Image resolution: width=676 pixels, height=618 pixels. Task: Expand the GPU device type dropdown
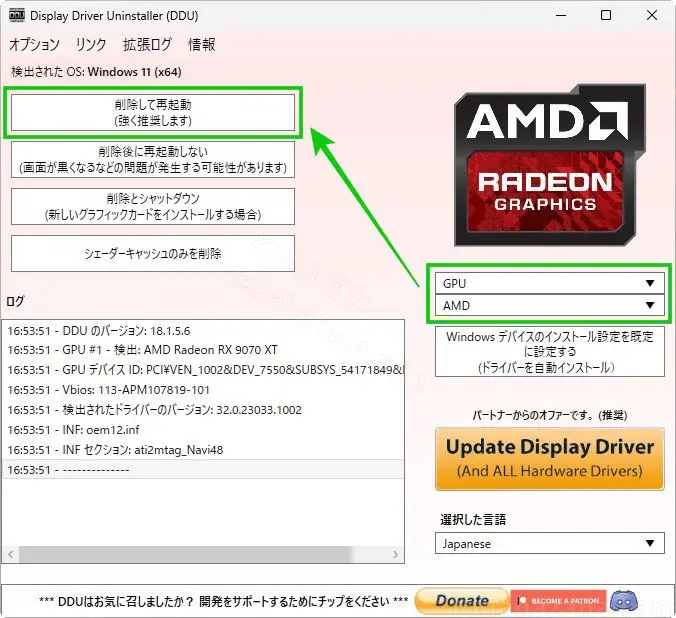pyautogui.click(x=550, y=283)
